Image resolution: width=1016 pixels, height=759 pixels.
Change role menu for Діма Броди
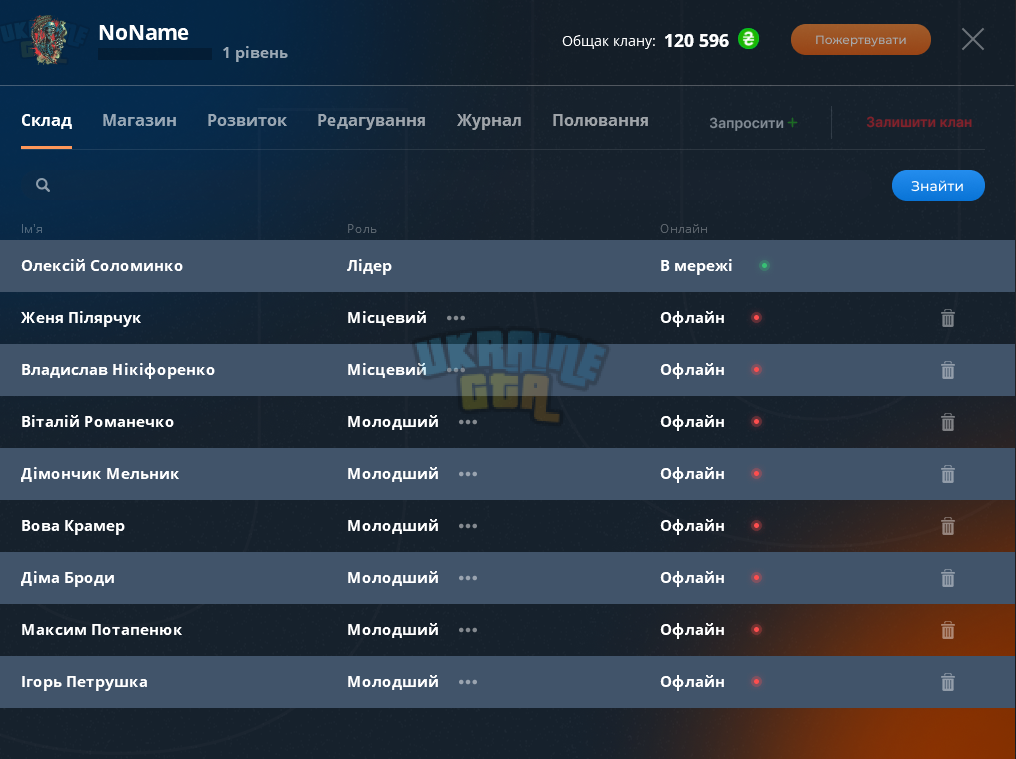(468, 578)
